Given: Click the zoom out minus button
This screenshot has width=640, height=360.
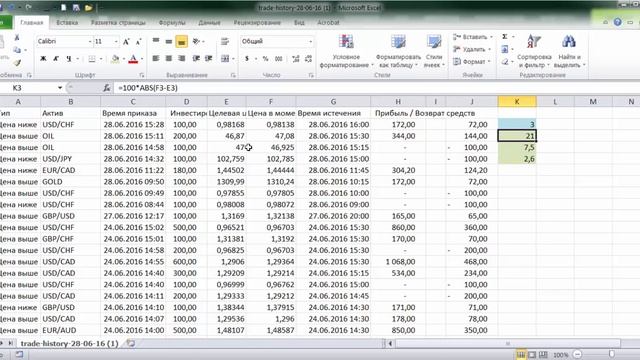Looking at the screenshot, I should [x=577, y=354].
